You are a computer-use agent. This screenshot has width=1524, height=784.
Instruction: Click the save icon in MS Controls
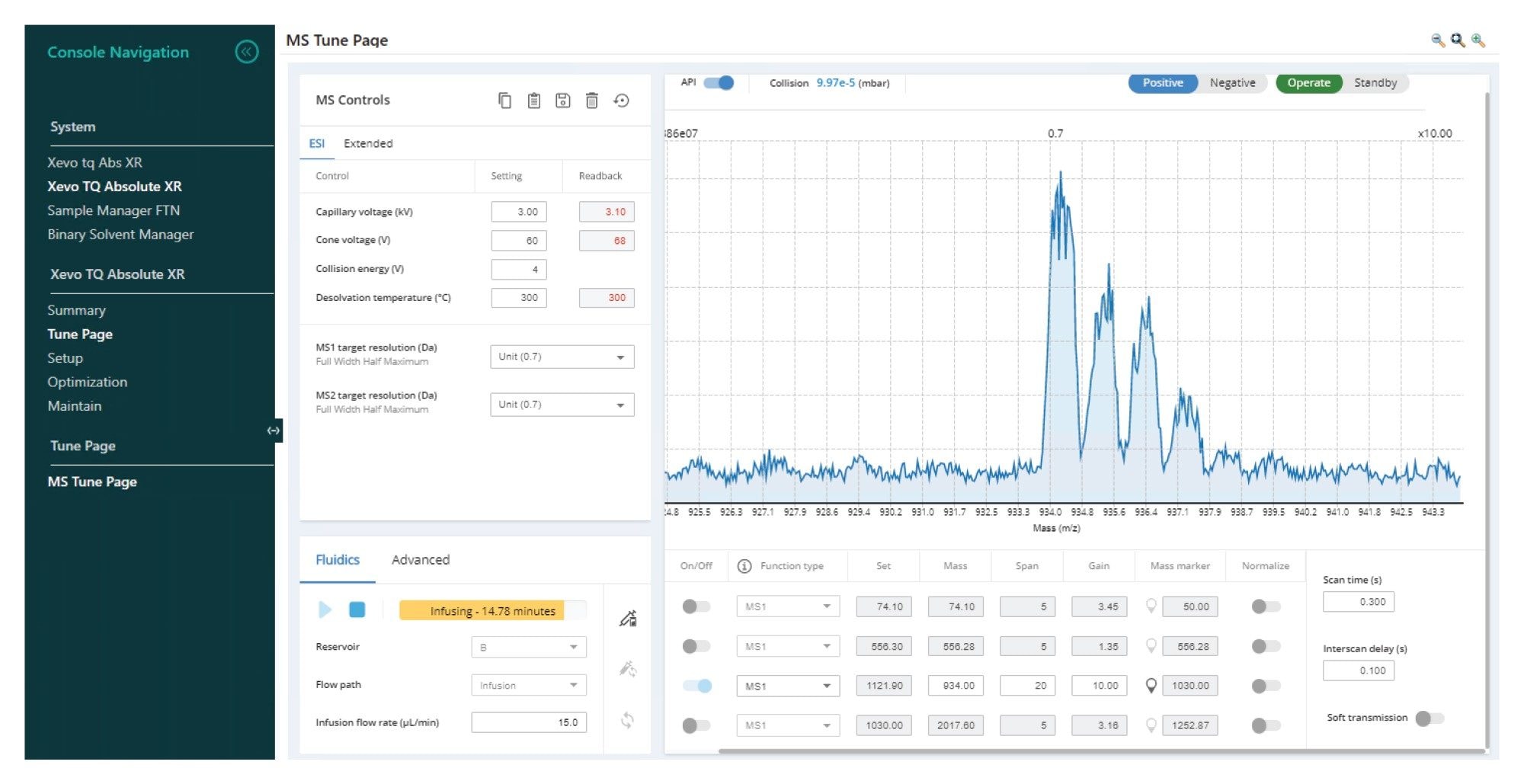tap(562, 101)
